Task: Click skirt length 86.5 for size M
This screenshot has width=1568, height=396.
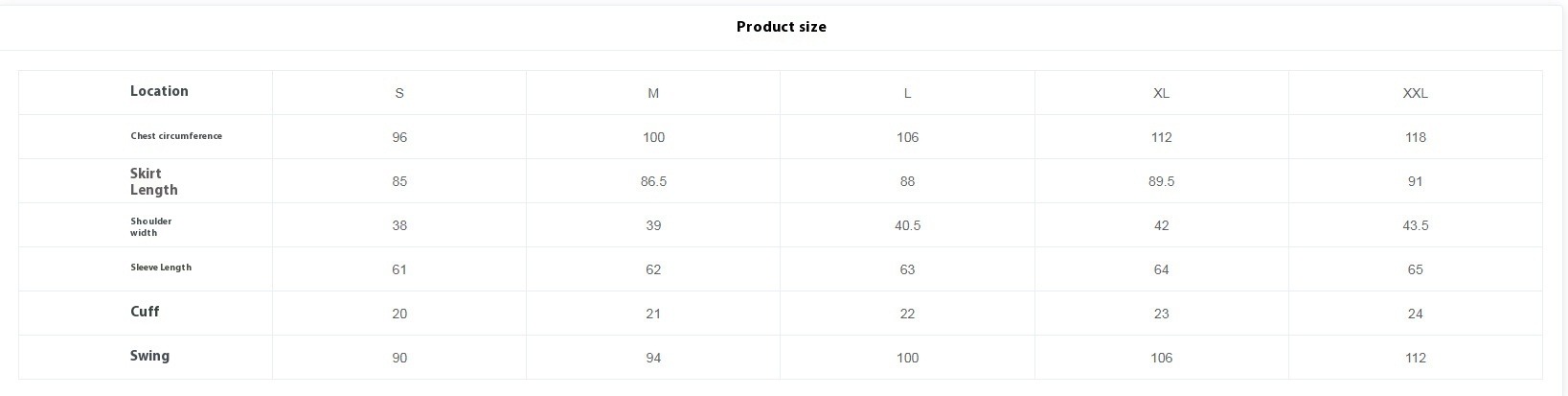Action: (x=653, y=181)
